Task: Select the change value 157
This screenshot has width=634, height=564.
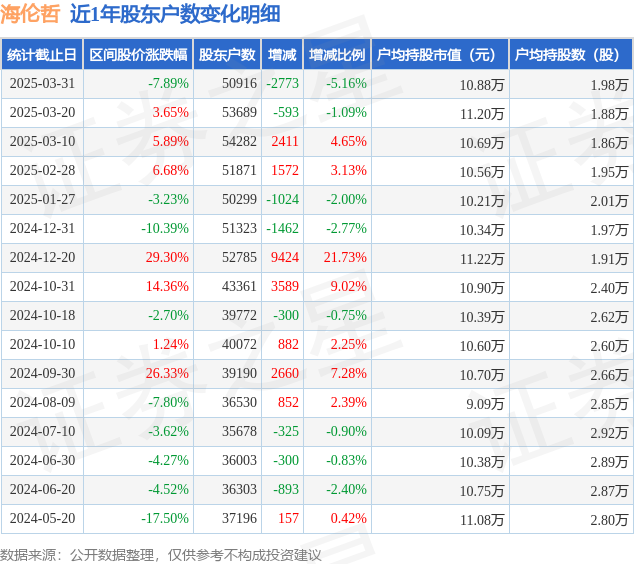Action: (289, 519)
